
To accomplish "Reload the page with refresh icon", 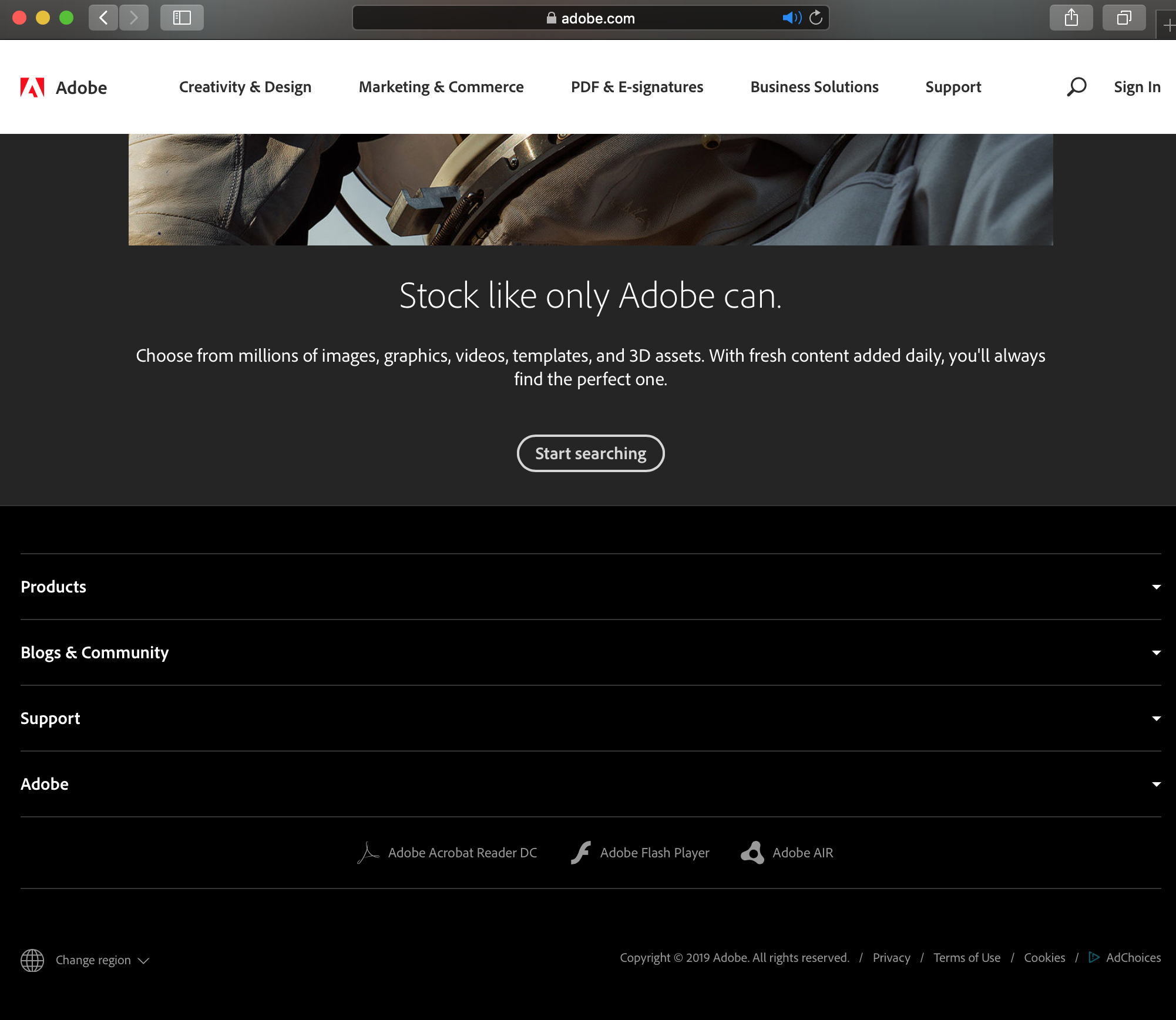I will coord(816,18).
